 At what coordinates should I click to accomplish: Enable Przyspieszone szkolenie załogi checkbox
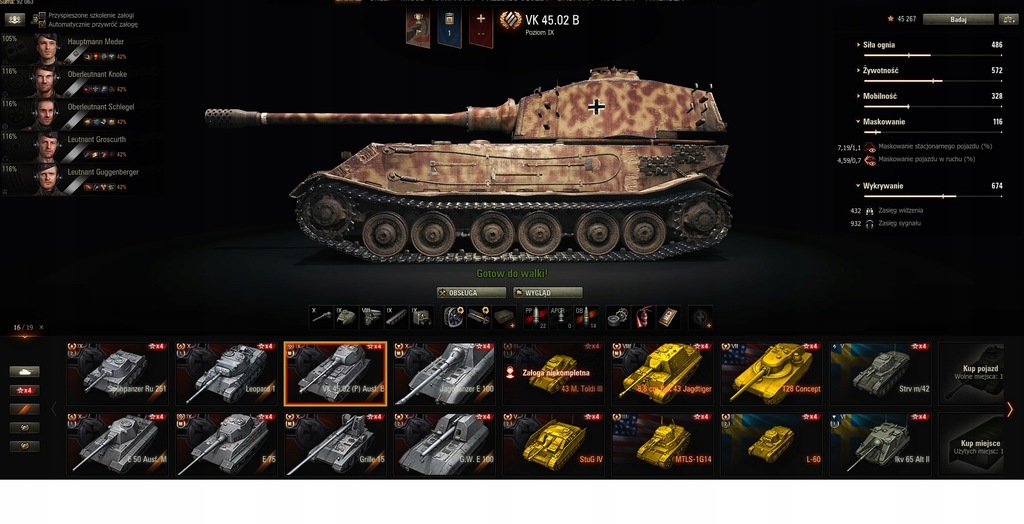pyautogui.click(x=42, y=15)
